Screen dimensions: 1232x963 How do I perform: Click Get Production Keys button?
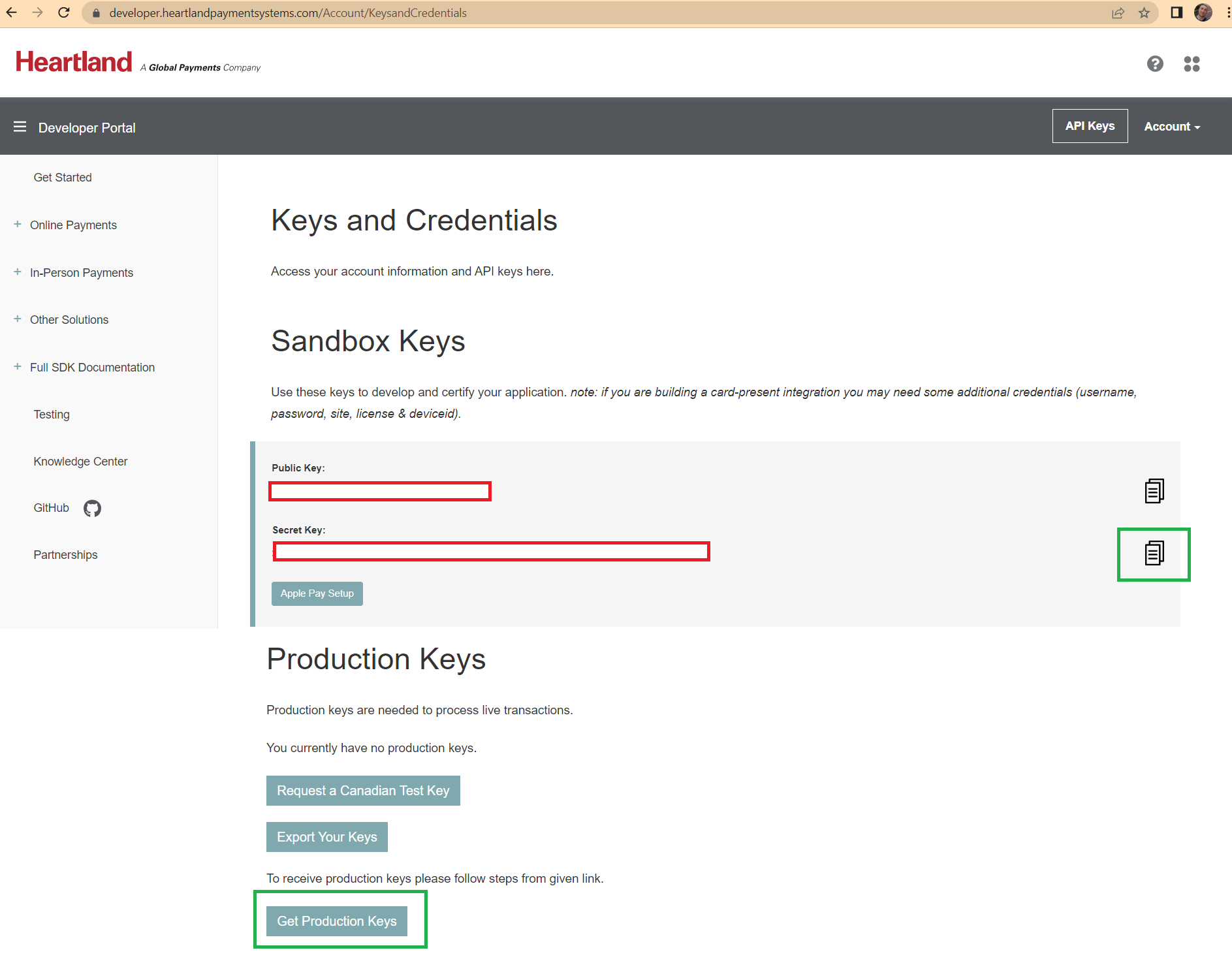[x=336, y=921]
